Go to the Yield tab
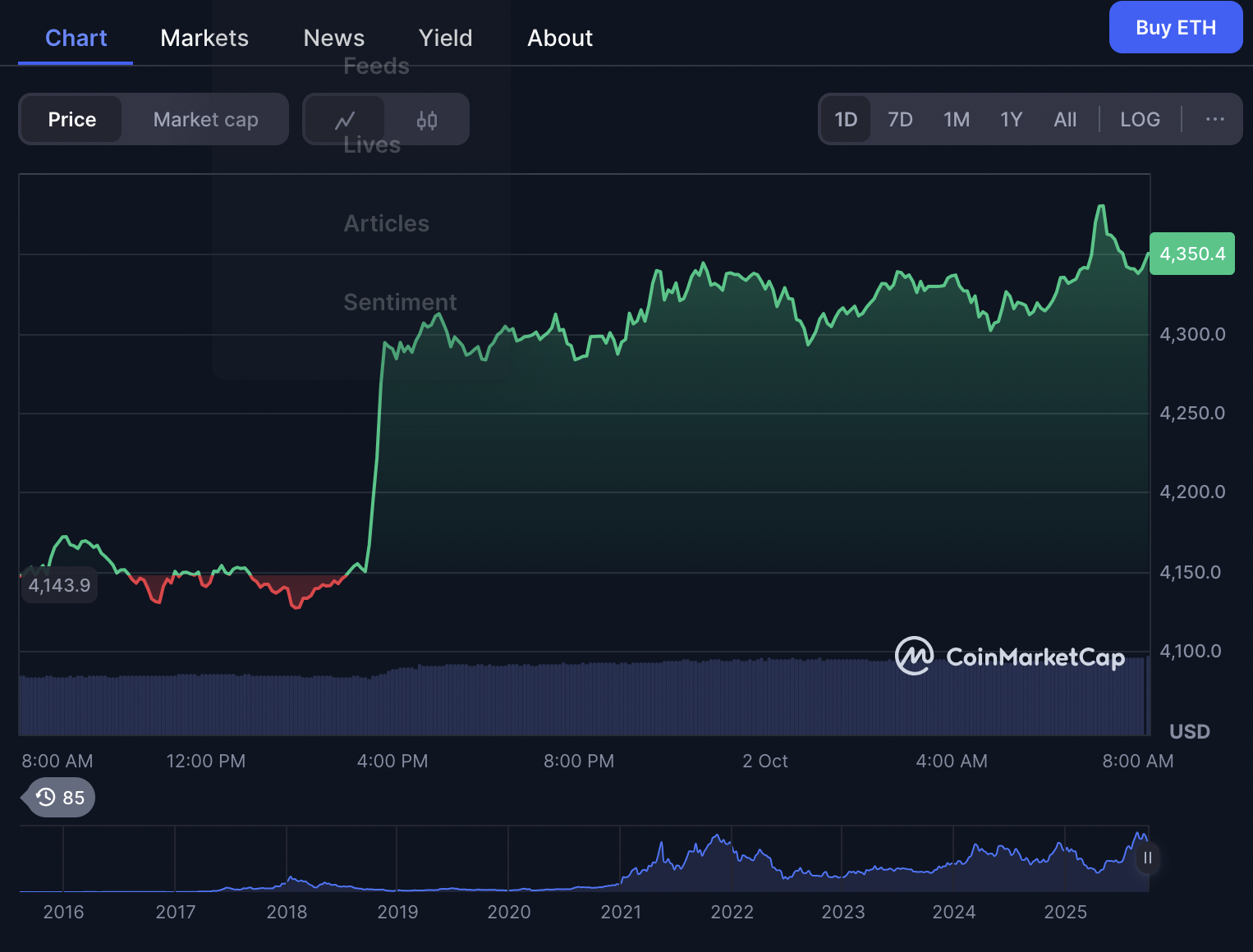The width and height of the screenshot is (1253, 952). (x=445, y=38)
